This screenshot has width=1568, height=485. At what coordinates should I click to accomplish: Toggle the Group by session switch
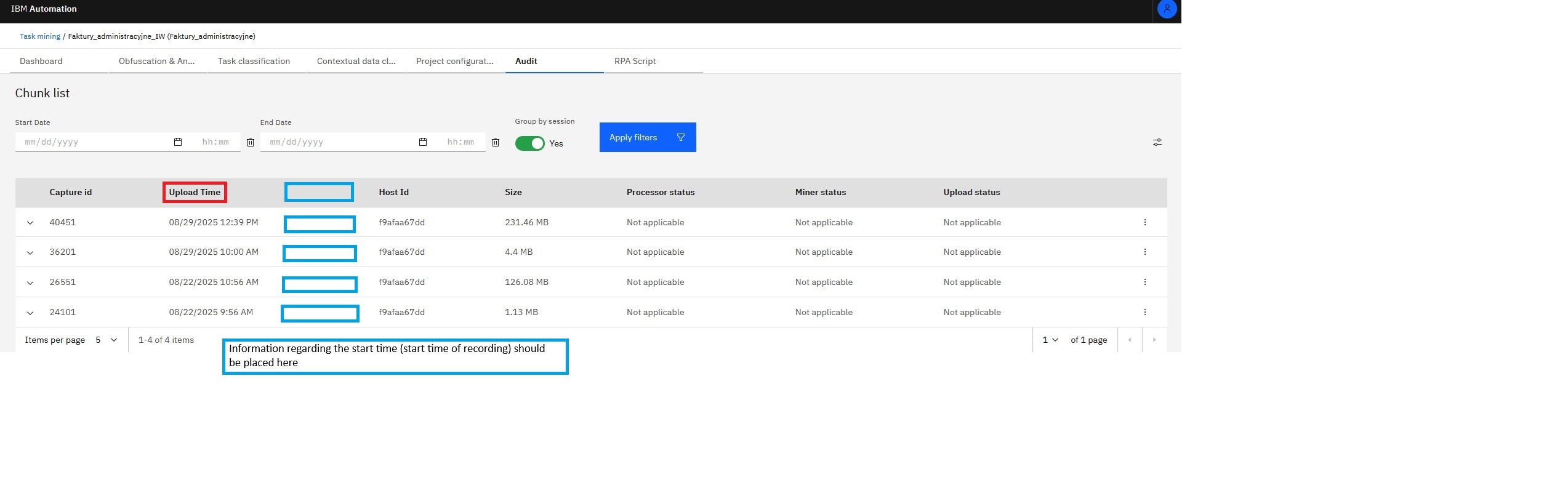tap(529, 143)
